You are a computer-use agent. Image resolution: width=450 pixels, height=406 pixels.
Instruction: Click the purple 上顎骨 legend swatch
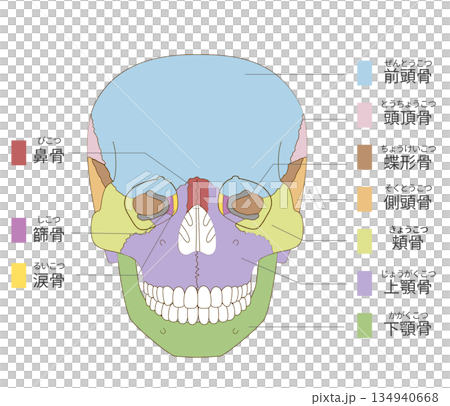point(364,283)
